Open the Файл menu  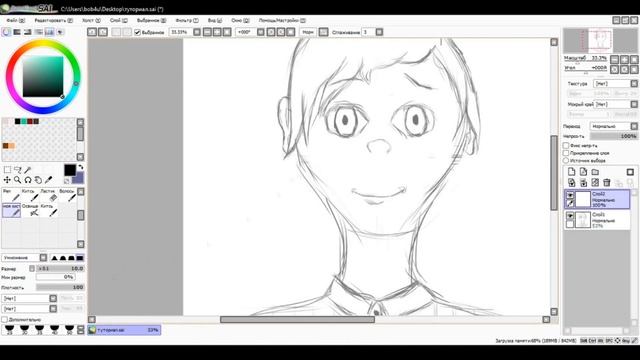click(x=15, y=20)
